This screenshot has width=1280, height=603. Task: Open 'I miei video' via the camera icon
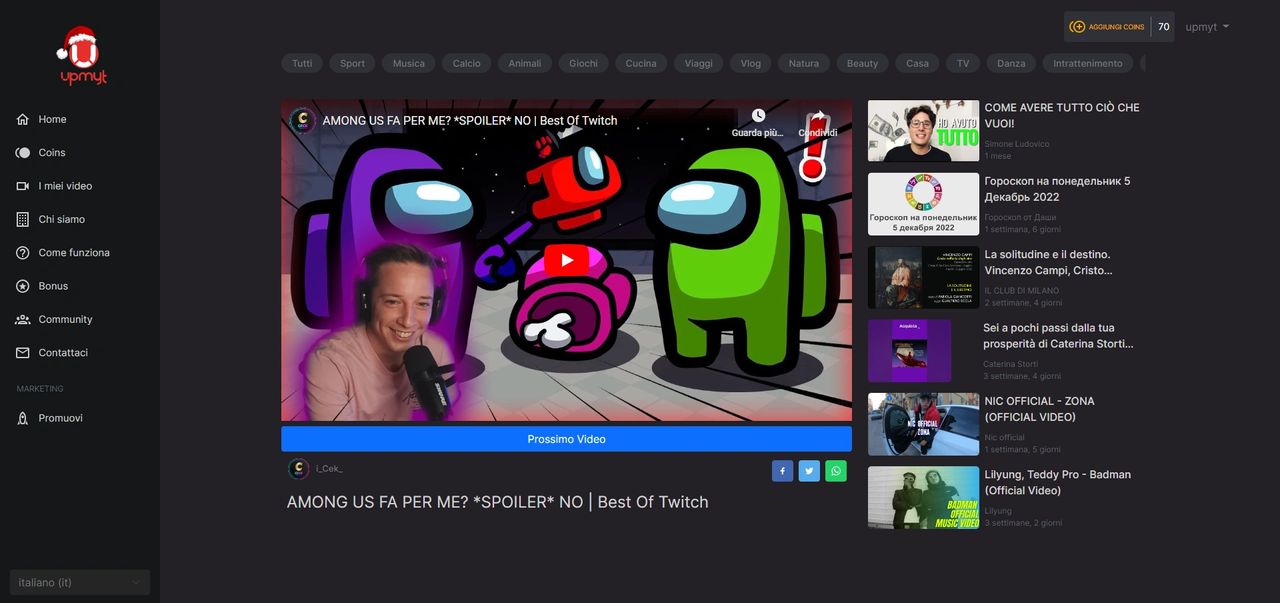[22, 185]
